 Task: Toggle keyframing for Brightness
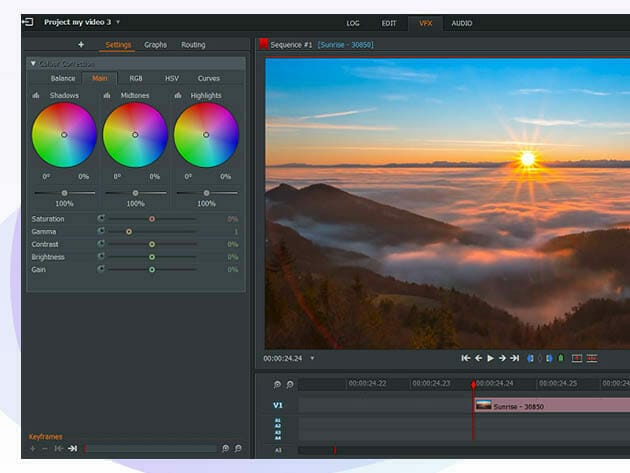pos(100,257)
